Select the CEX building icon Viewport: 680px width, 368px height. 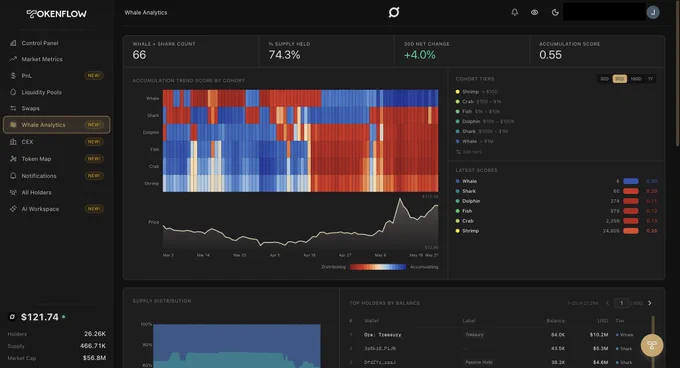tap(13, 142)
